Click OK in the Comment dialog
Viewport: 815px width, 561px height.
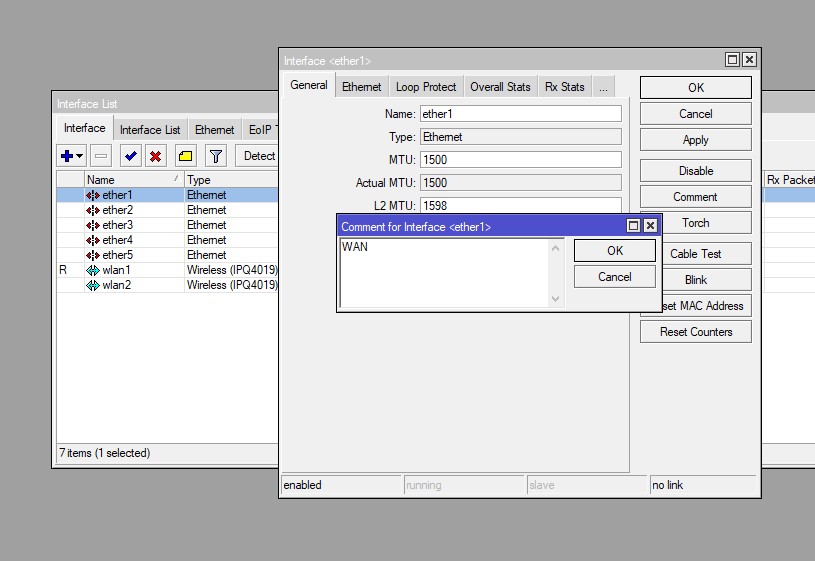615,251
